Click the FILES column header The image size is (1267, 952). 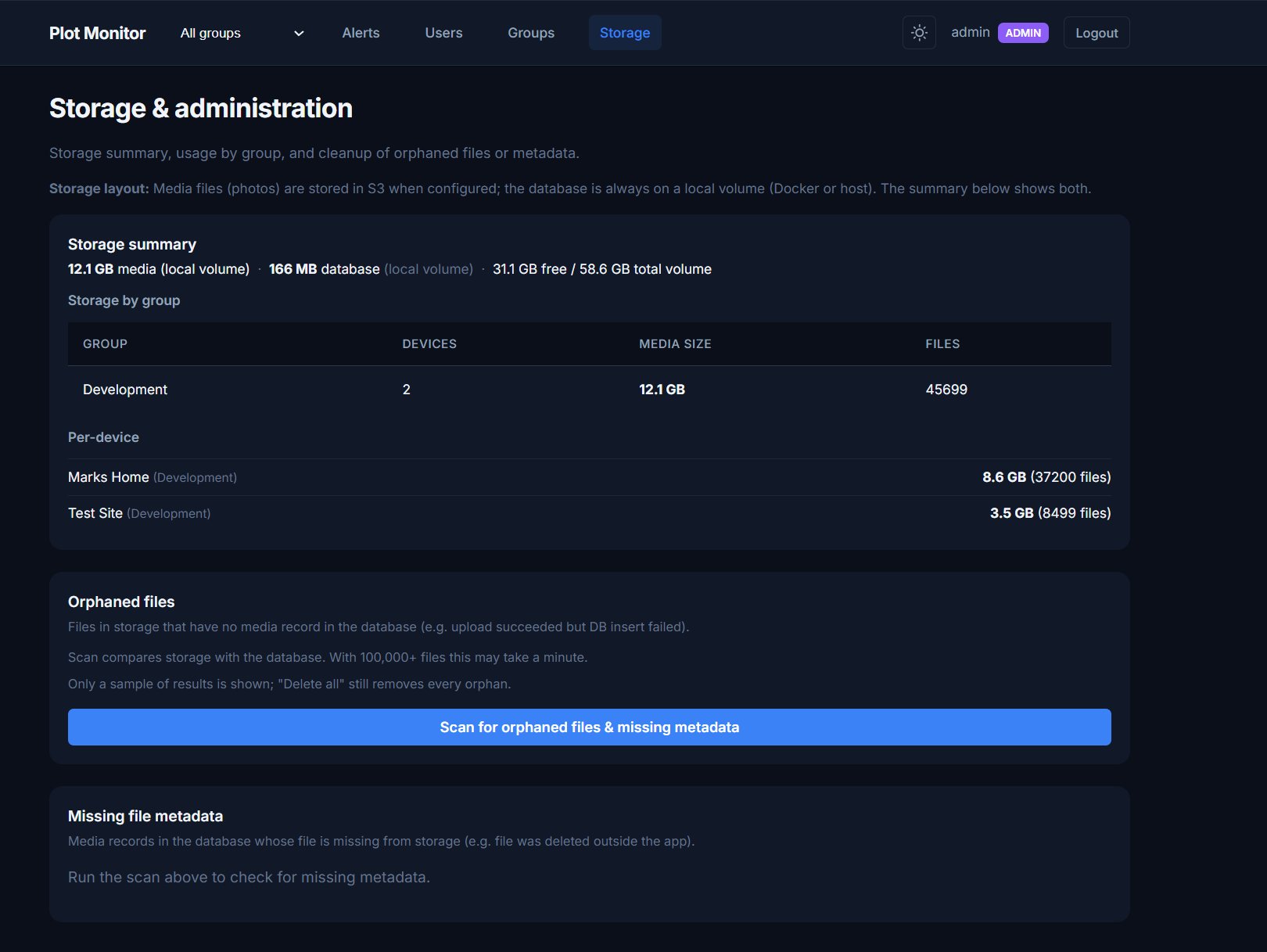942,344
